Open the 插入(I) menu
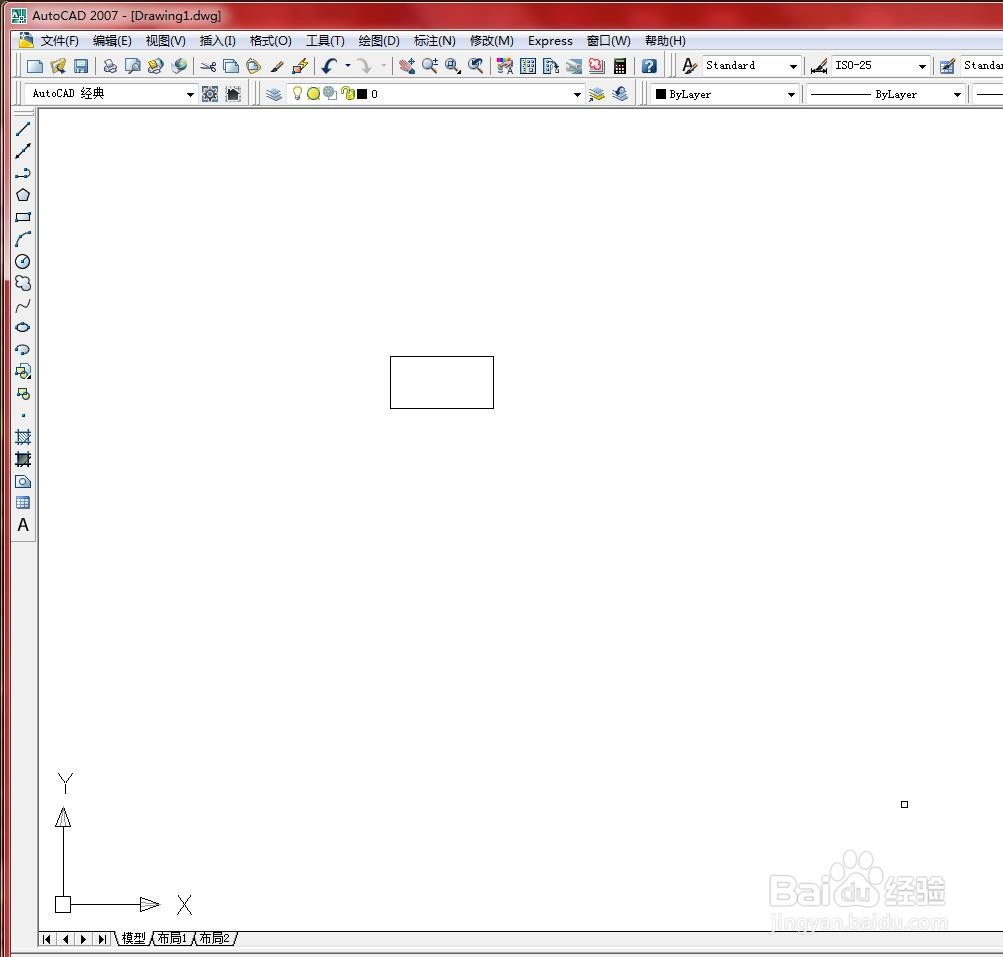The width and height of the screenshot is (1003, 957). pos(217,41)
